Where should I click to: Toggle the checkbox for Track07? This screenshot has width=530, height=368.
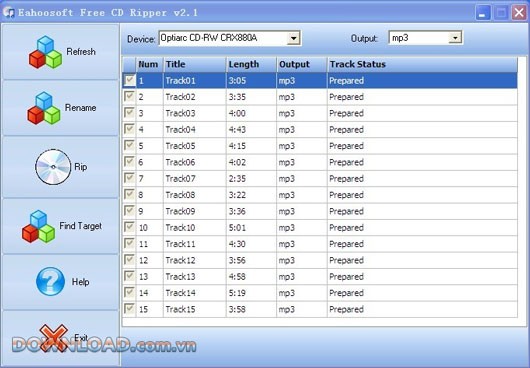[x=129, y=178]
